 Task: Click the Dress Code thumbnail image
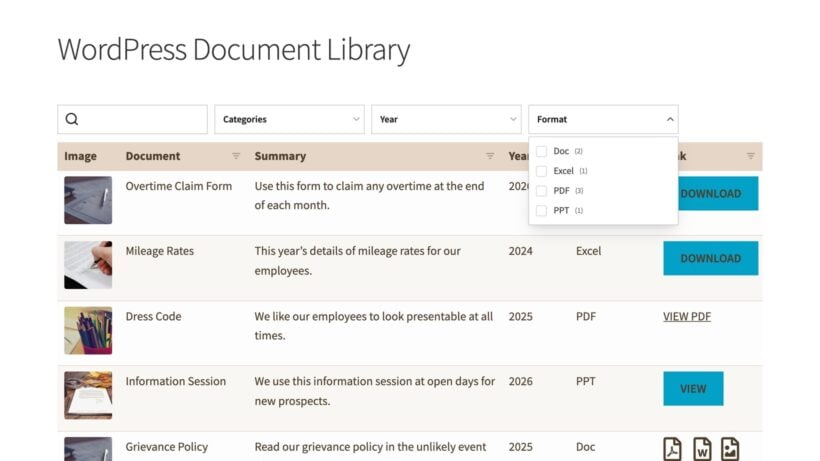88,330
